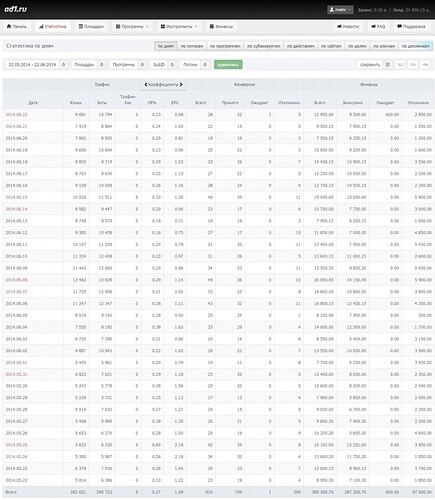Open the 2014.06.15 date row
Viewport: 435px width, 500px height.
pyautogui.click(x=16, y=197)
